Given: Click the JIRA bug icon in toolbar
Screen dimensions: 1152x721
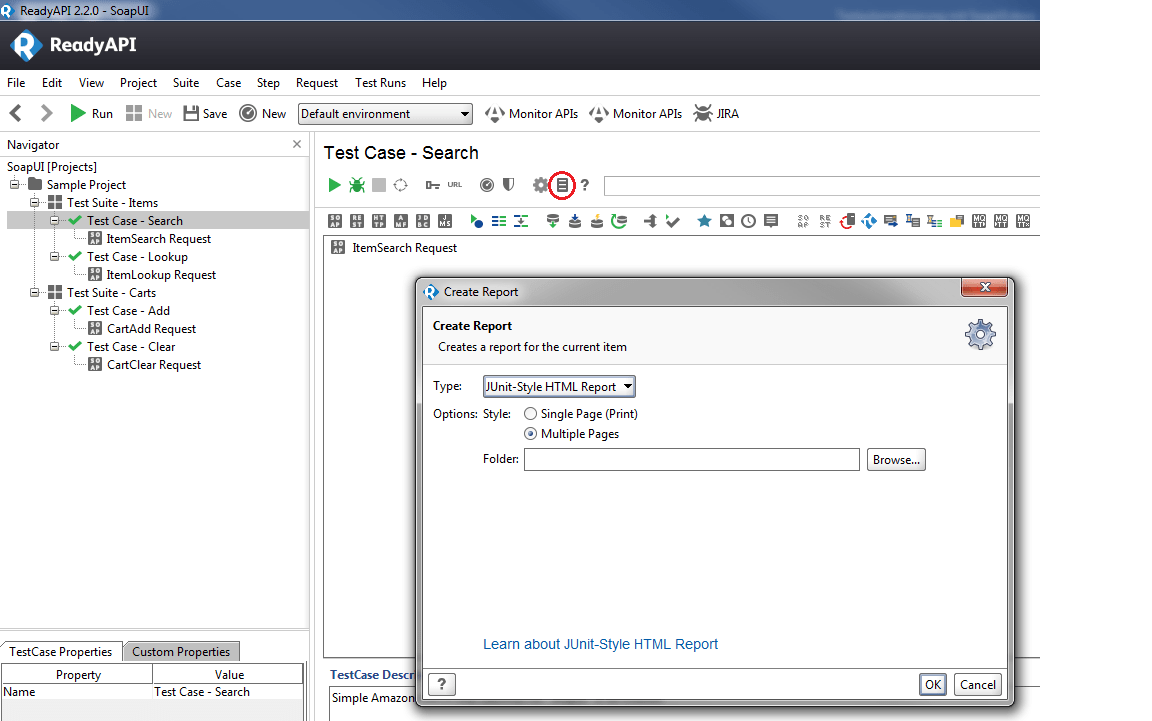Looking at the screenshot, I should click(704, 114).
